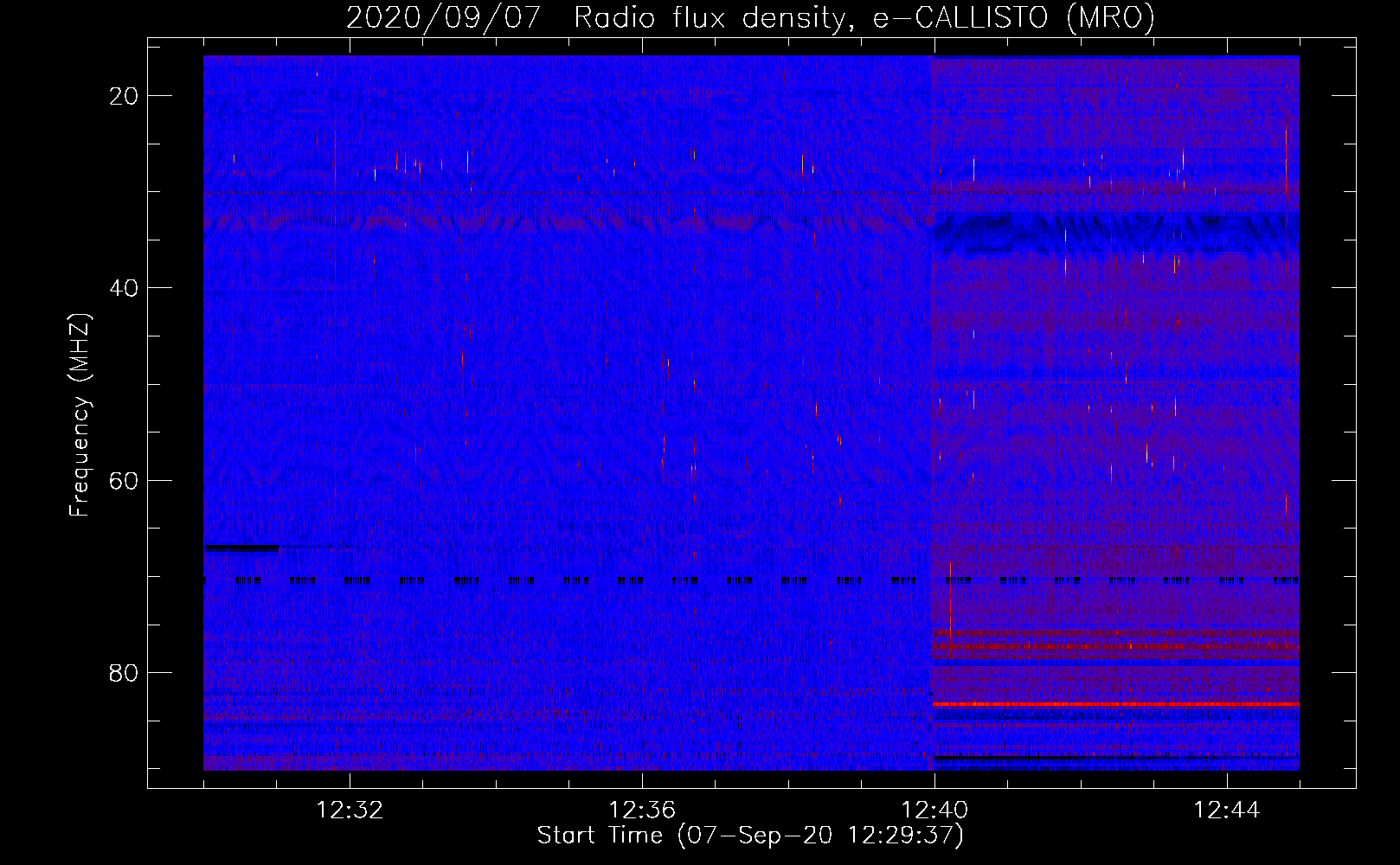Image resolution: width=1400 pixels, height=865 pixels.
Task: Click the 12:36 time tick label
Action: point(642,811)
